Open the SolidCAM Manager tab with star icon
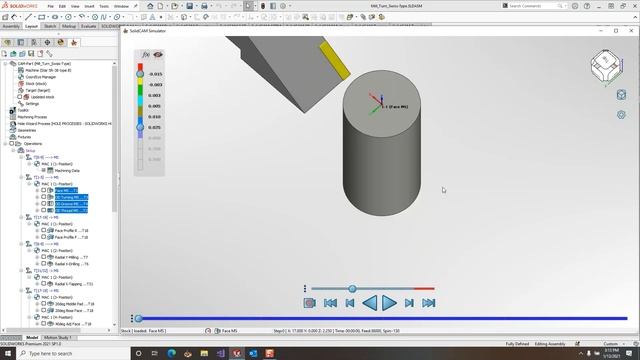Screen dimensions: 640x360 [74, 42]
